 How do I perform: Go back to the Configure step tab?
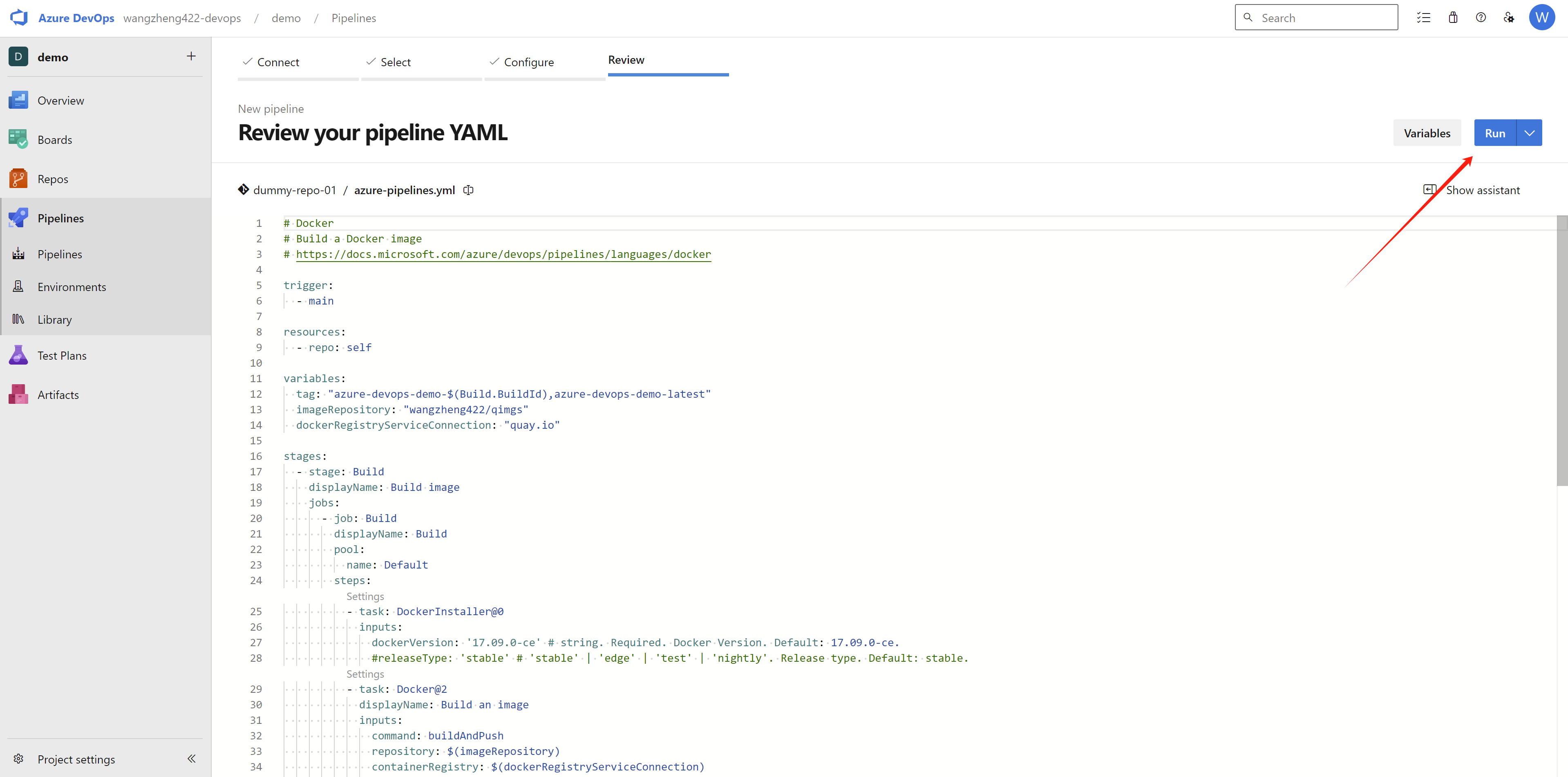(528, 62)
